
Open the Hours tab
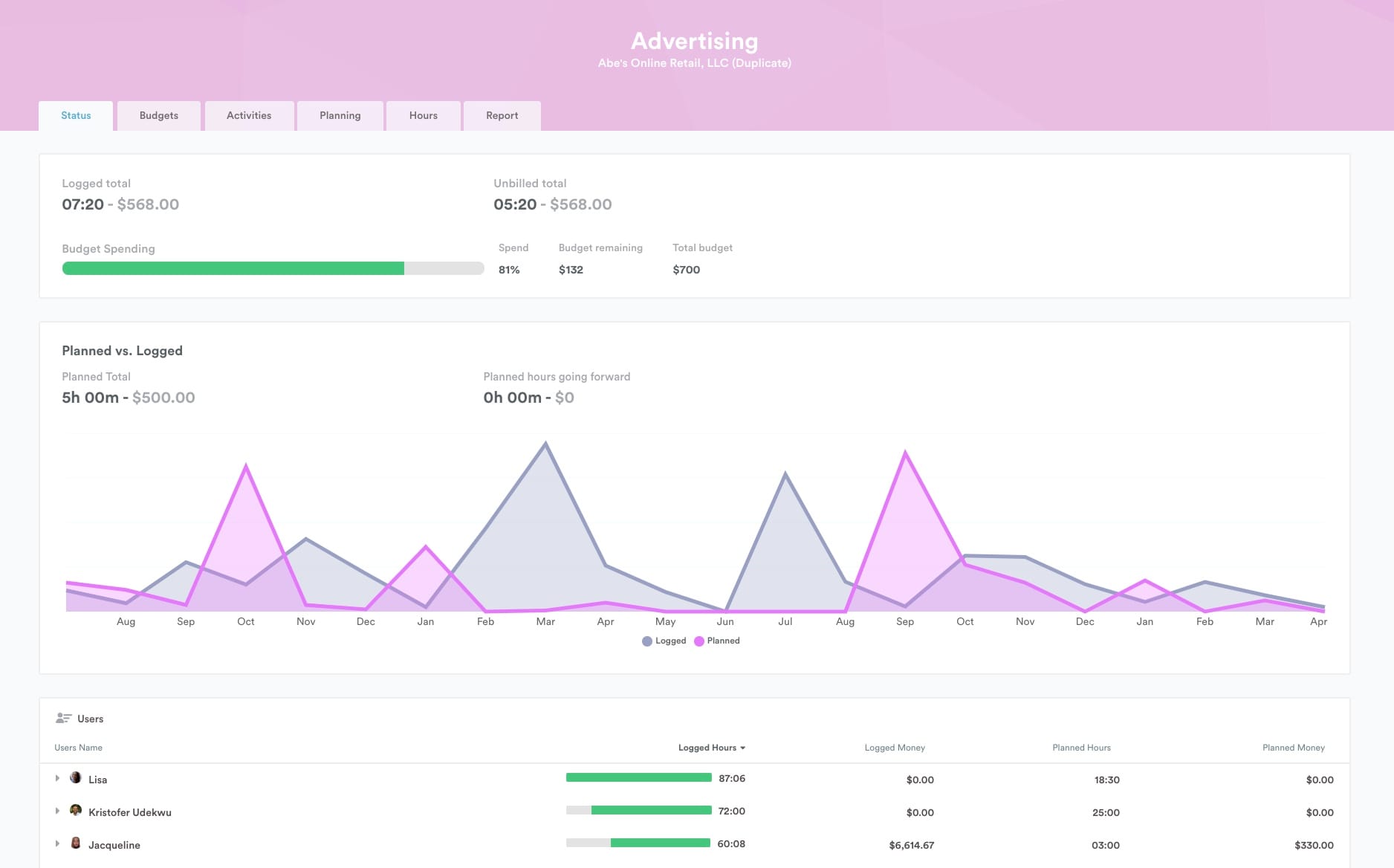point(423,116)
